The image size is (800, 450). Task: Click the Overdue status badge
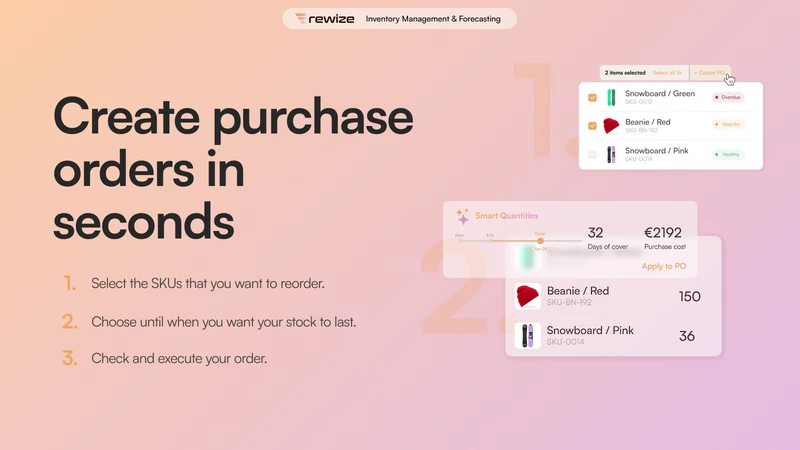728,97
